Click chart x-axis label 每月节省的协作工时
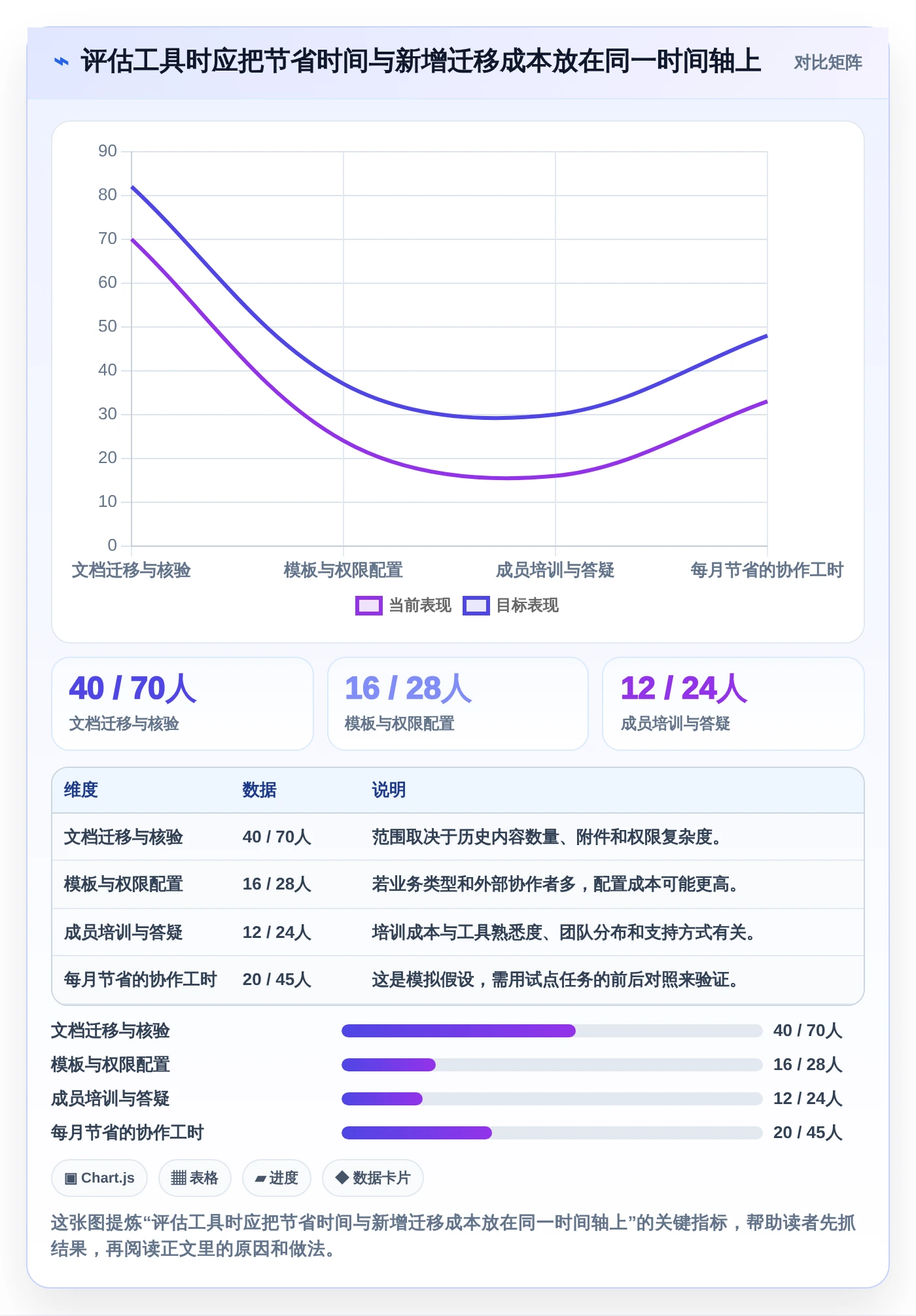Viewport: 916px width, 1316px height. (767, 570)
